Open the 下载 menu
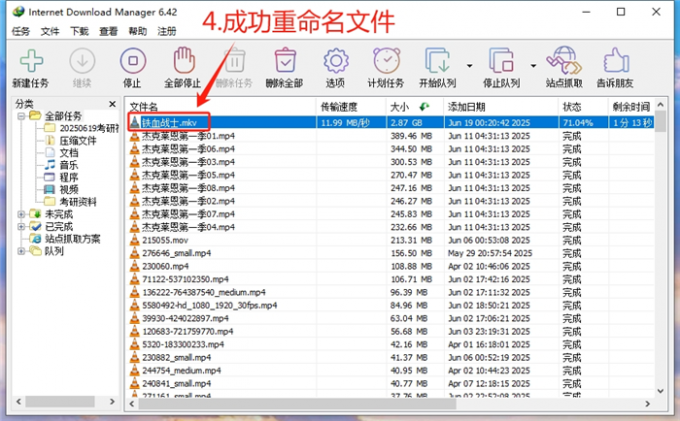The width and height of the screenshot is (680, 421). pos(79,31)
